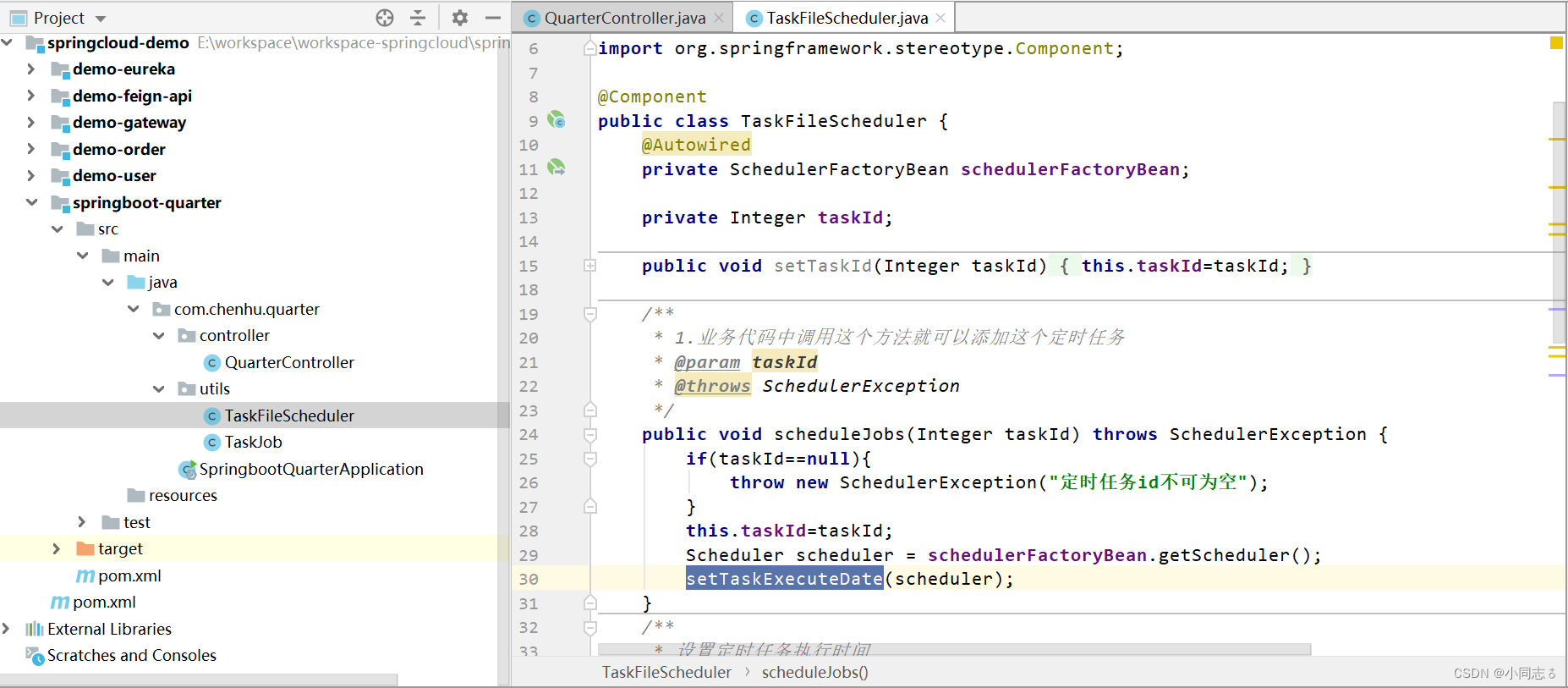Click the @throws tag in Javadoc
Image resolution: width=1568 pixels, height=688 pixels.
(712, 386)
